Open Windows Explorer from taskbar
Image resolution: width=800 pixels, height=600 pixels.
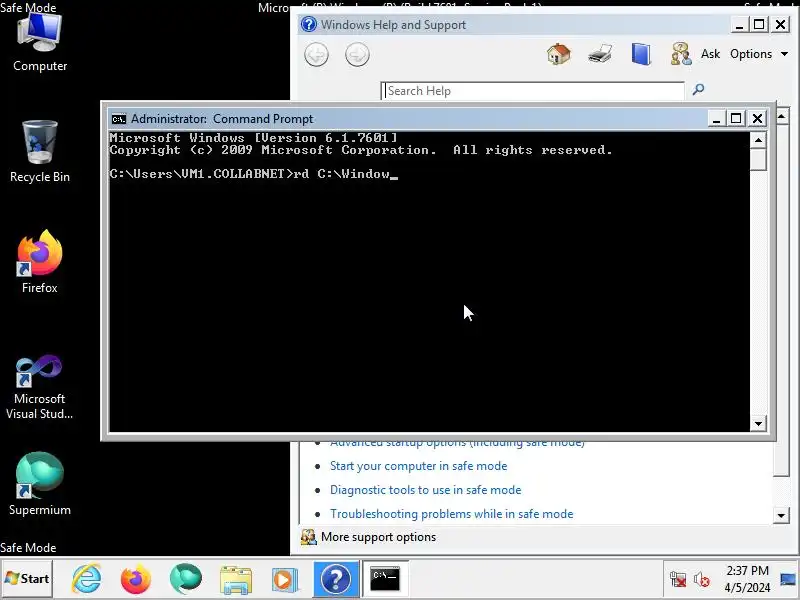point(236,580)
